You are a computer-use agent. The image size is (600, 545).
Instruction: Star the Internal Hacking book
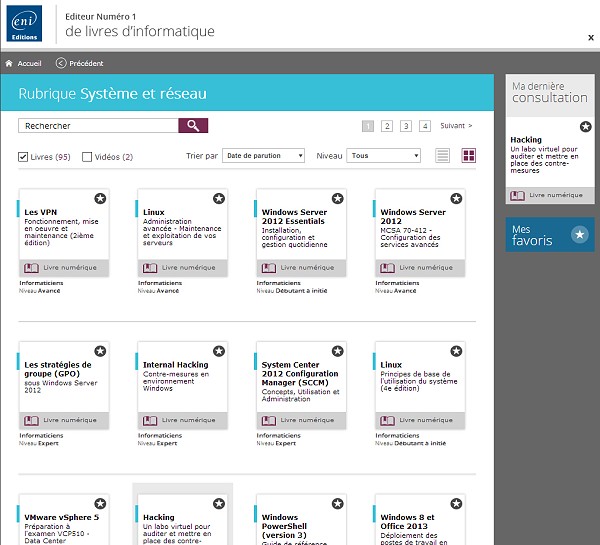(x=219, y=351)
